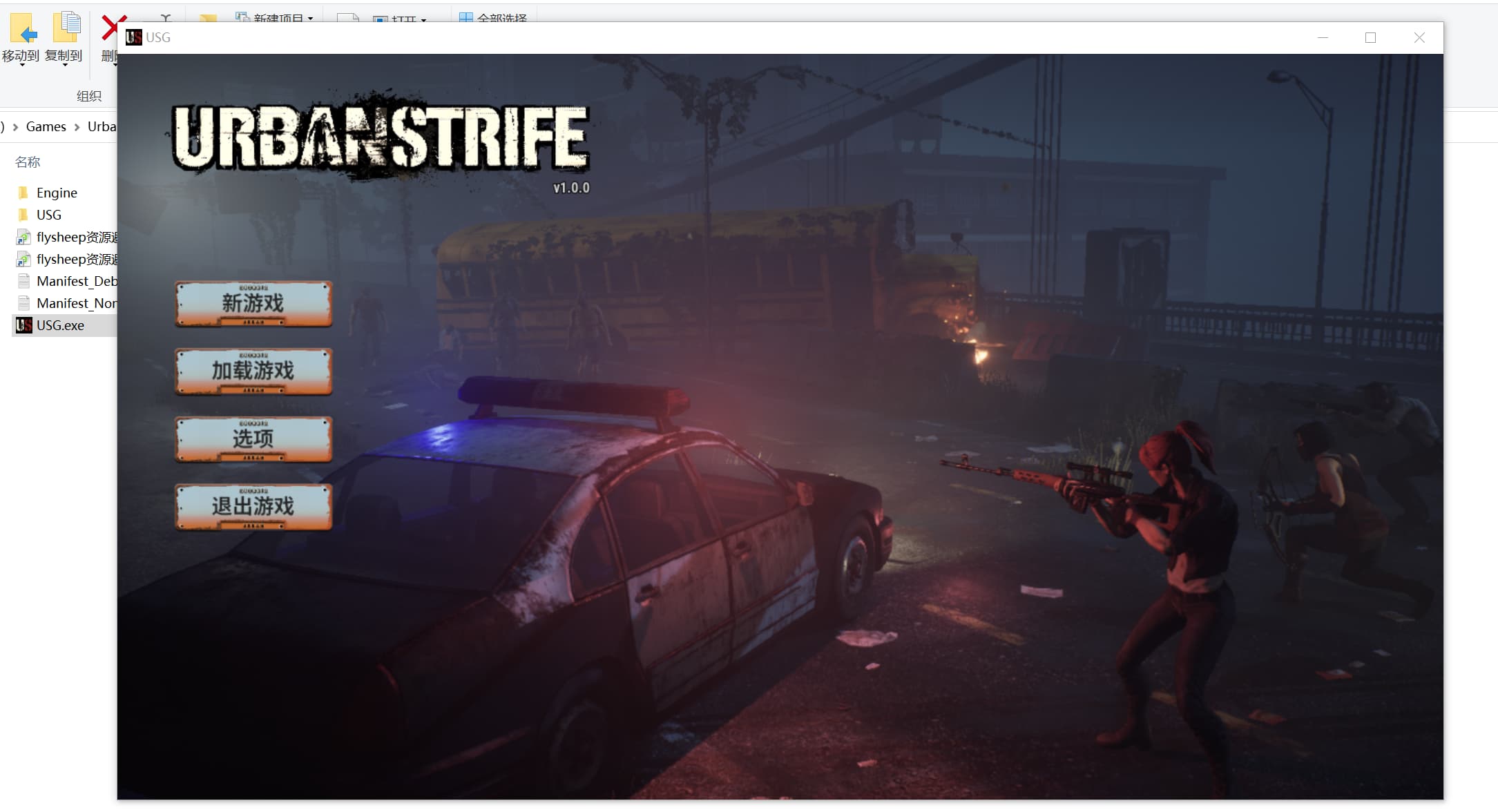Expand the chevron before Games in breadcrumb
1498x812 pixels.
(15, 127)
